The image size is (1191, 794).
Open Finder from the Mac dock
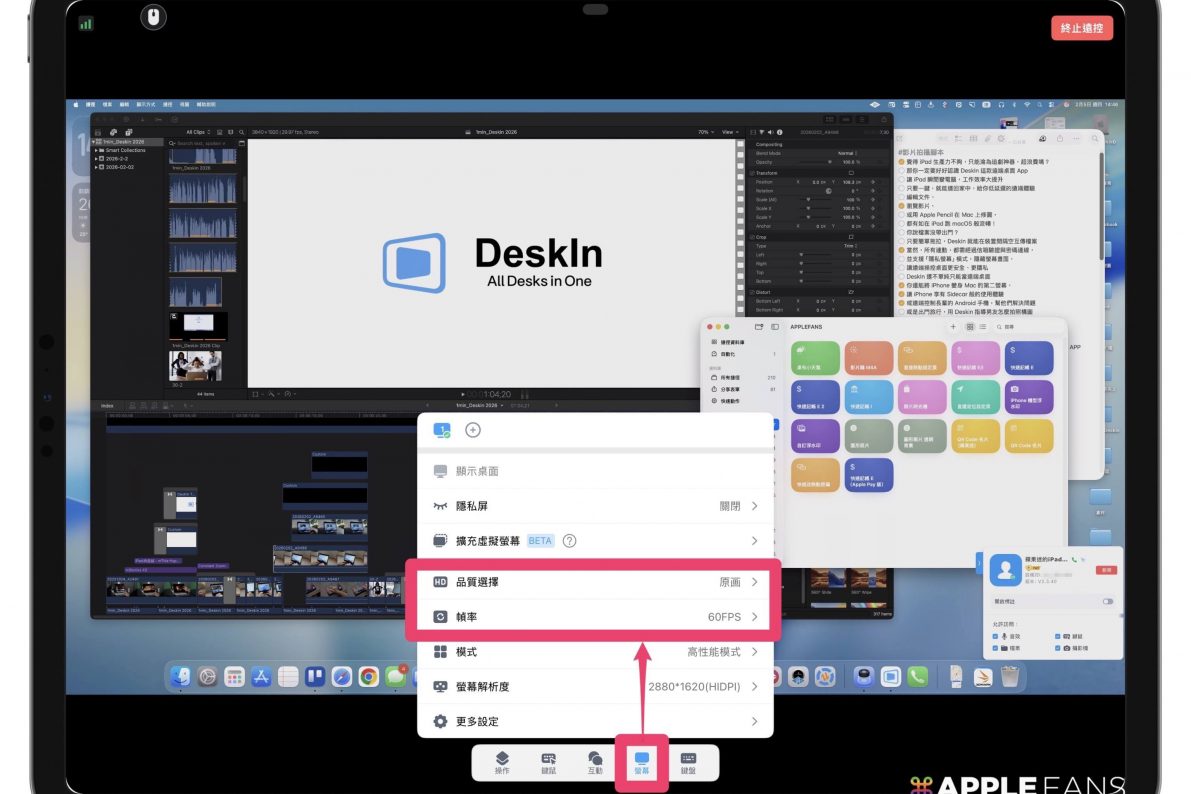point(180,677)
